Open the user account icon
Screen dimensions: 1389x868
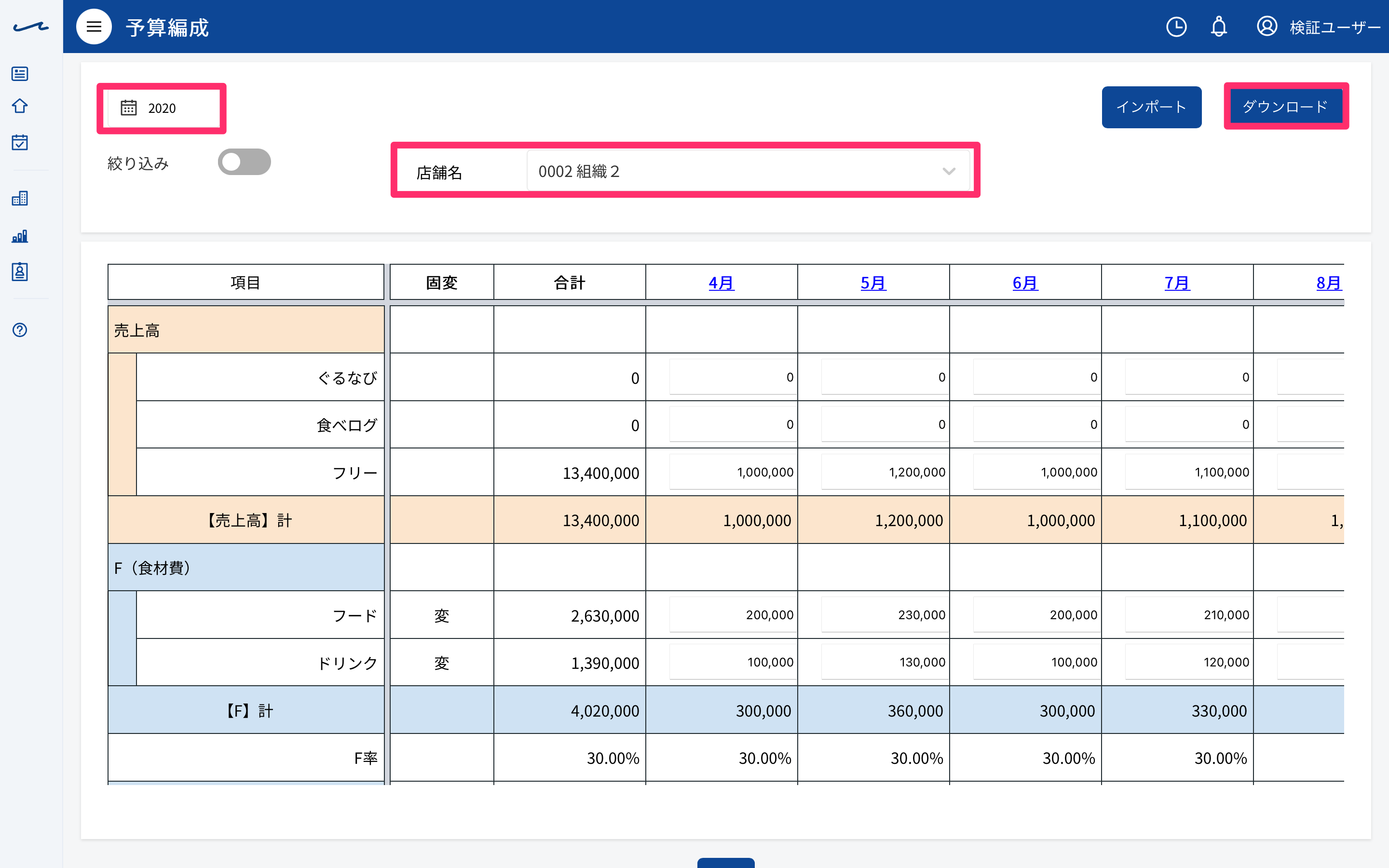1267,27
